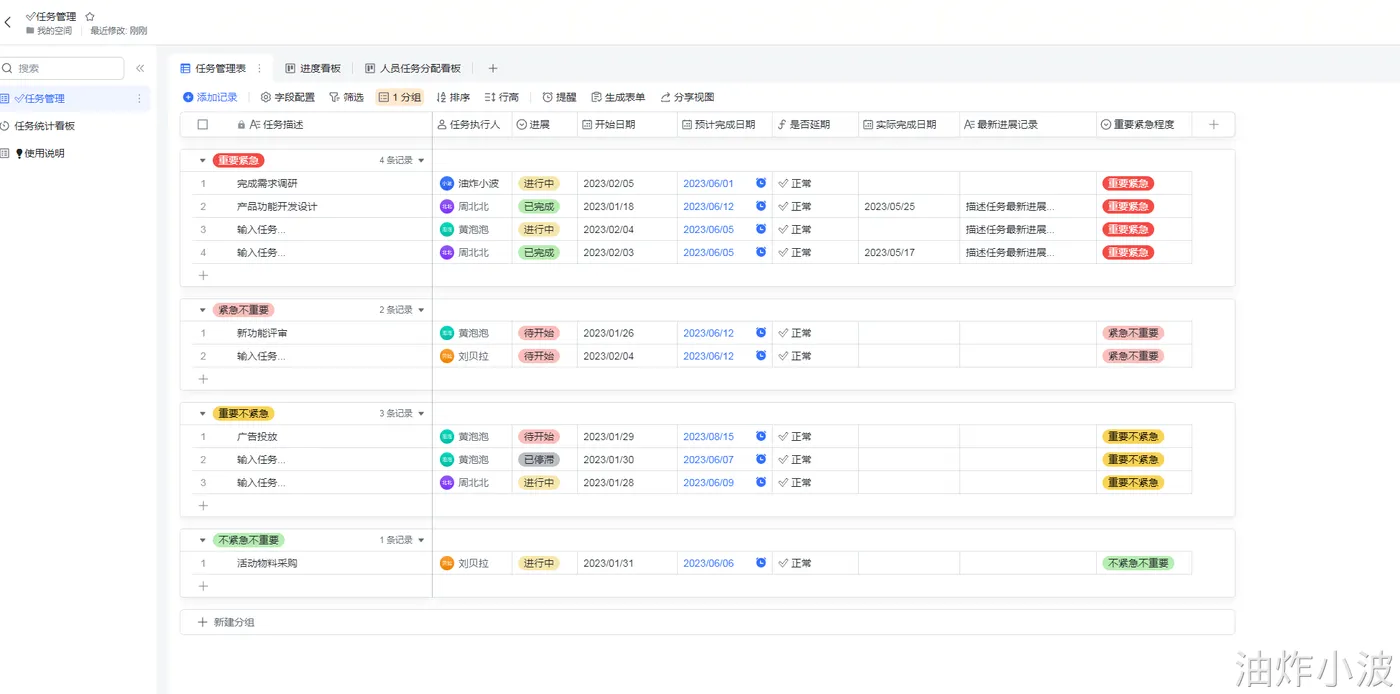Screen dimensions: 1400x694
Task: Open the 排序 sort tool
Action: (x=453, y=97)
